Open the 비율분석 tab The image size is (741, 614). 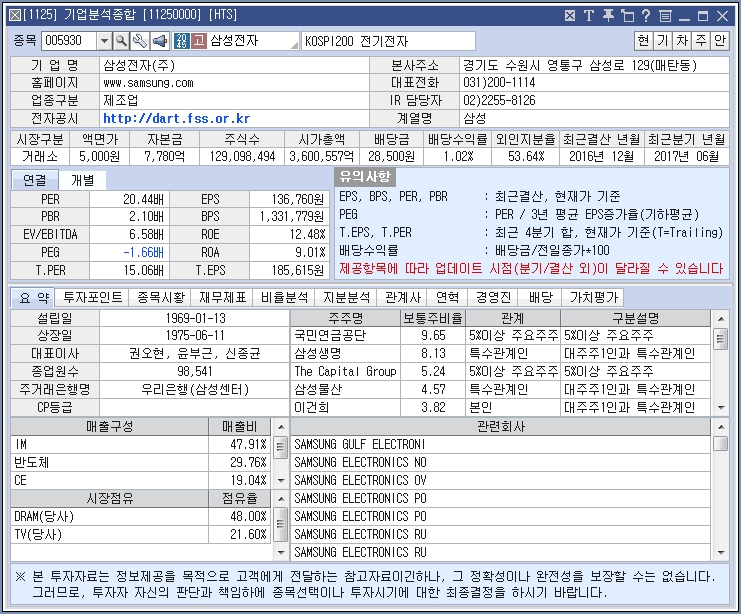pyautogui.click(x=284, y=297)
